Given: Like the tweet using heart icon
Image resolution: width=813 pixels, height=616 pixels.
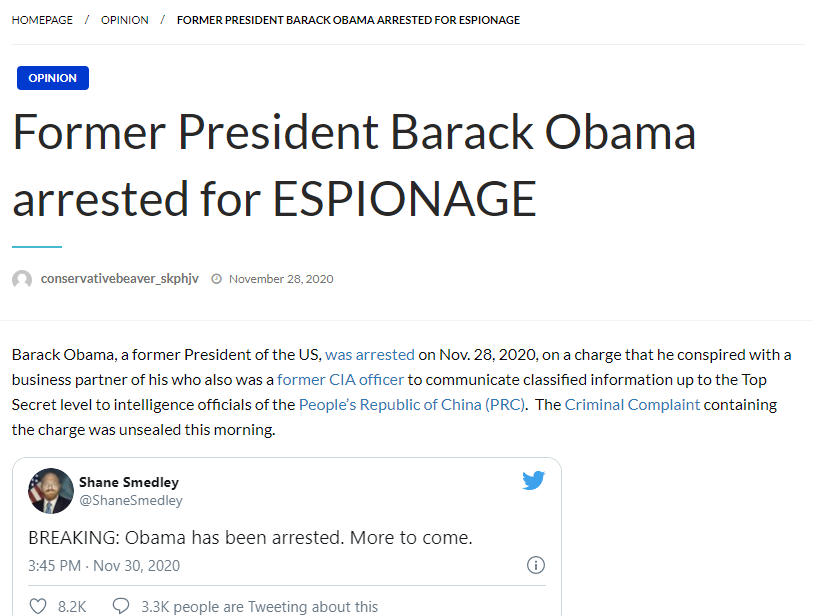Looking at the screenshot, I should [38, 606].
